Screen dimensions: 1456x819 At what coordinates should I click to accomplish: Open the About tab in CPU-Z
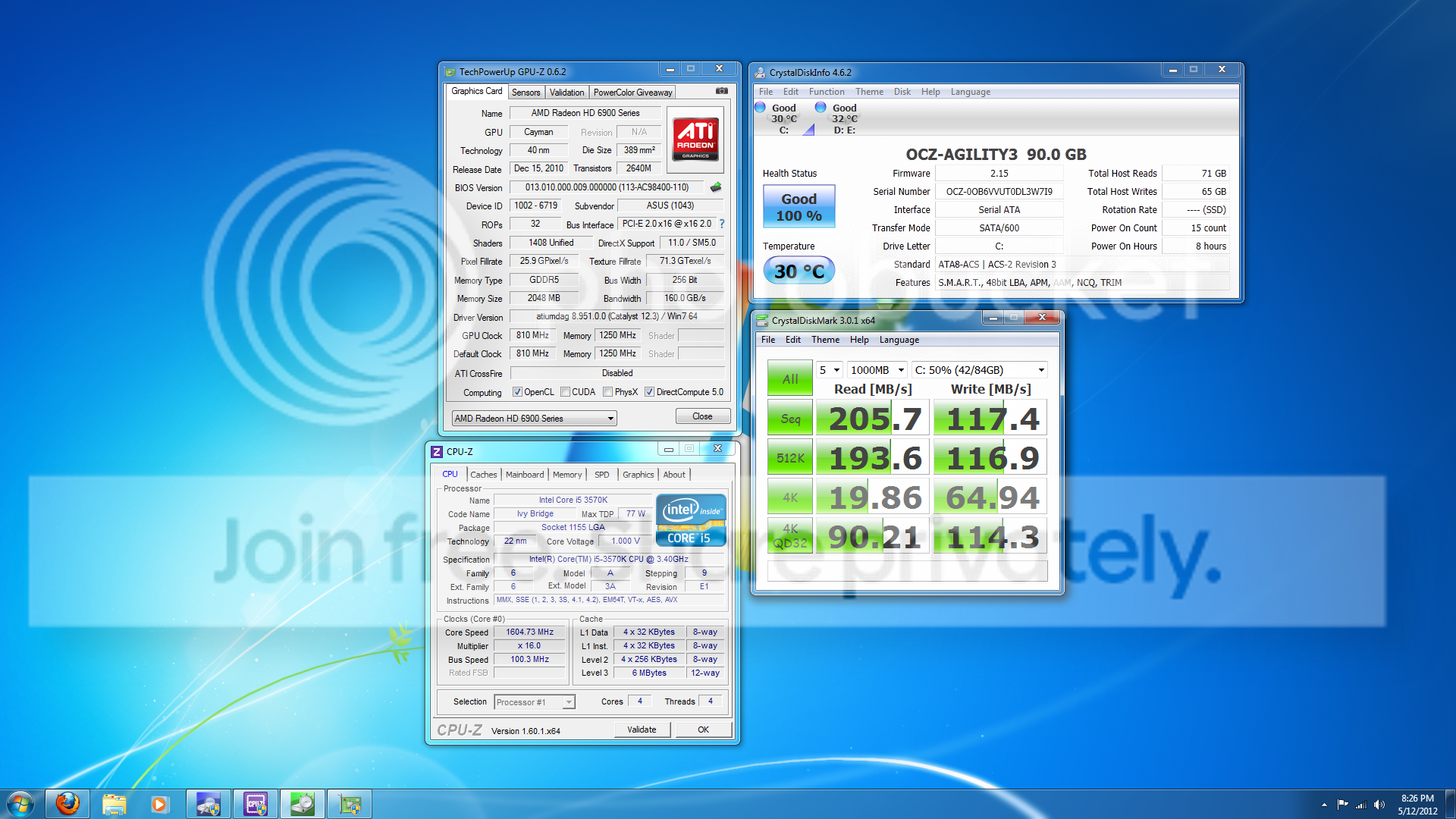click(674, 475)
